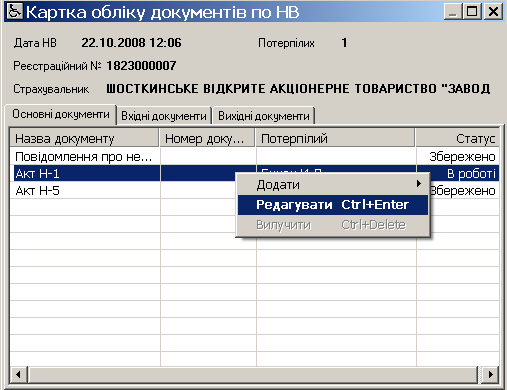Minimize the Картка обліку документів window
This screenshot has width=507, height=390.
coord(453,12)
